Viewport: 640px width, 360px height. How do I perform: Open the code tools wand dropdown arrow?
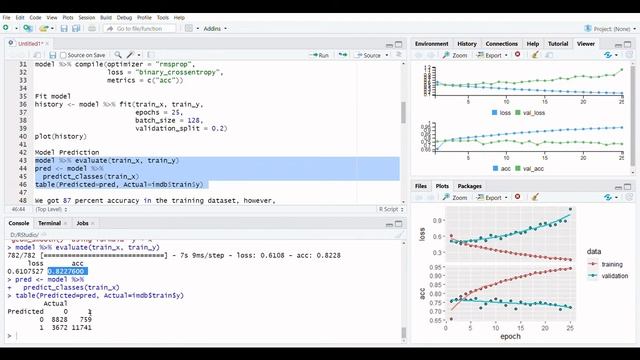pyautogui.click(x=139, y=55)
